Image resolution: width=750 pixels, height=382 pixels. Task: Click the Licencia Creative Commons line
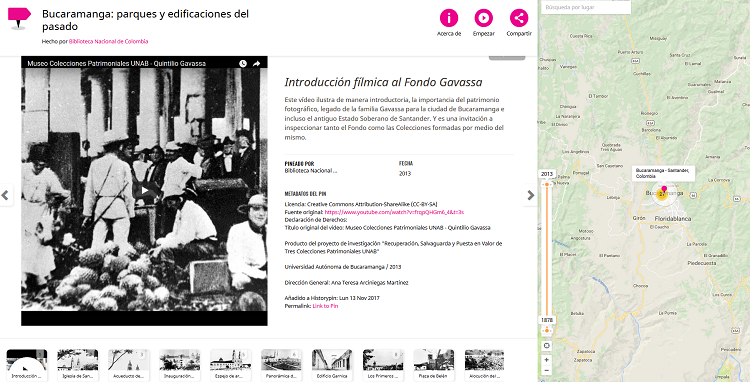(361, 204)
